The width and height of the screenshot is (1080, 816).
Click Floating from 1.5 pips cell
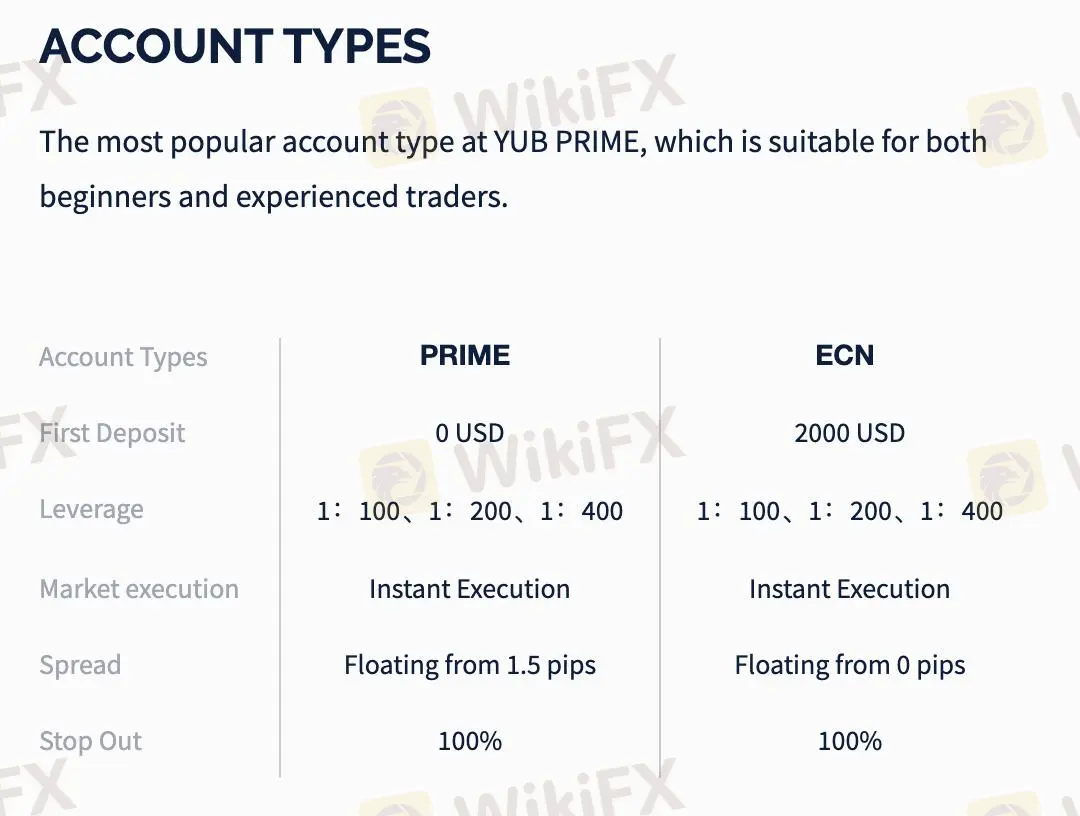click(470, 665)
